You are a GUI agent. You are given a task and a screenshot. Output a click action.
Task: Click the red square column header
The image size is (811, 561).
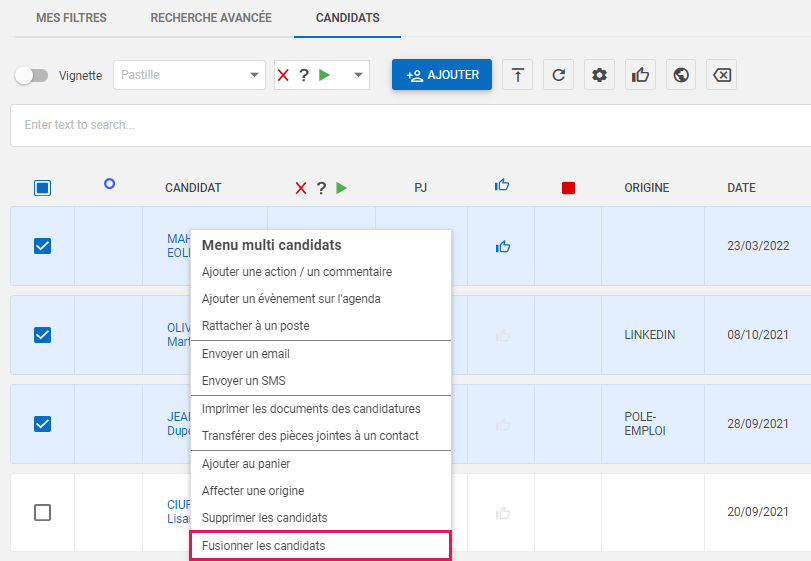click(568, 187)
